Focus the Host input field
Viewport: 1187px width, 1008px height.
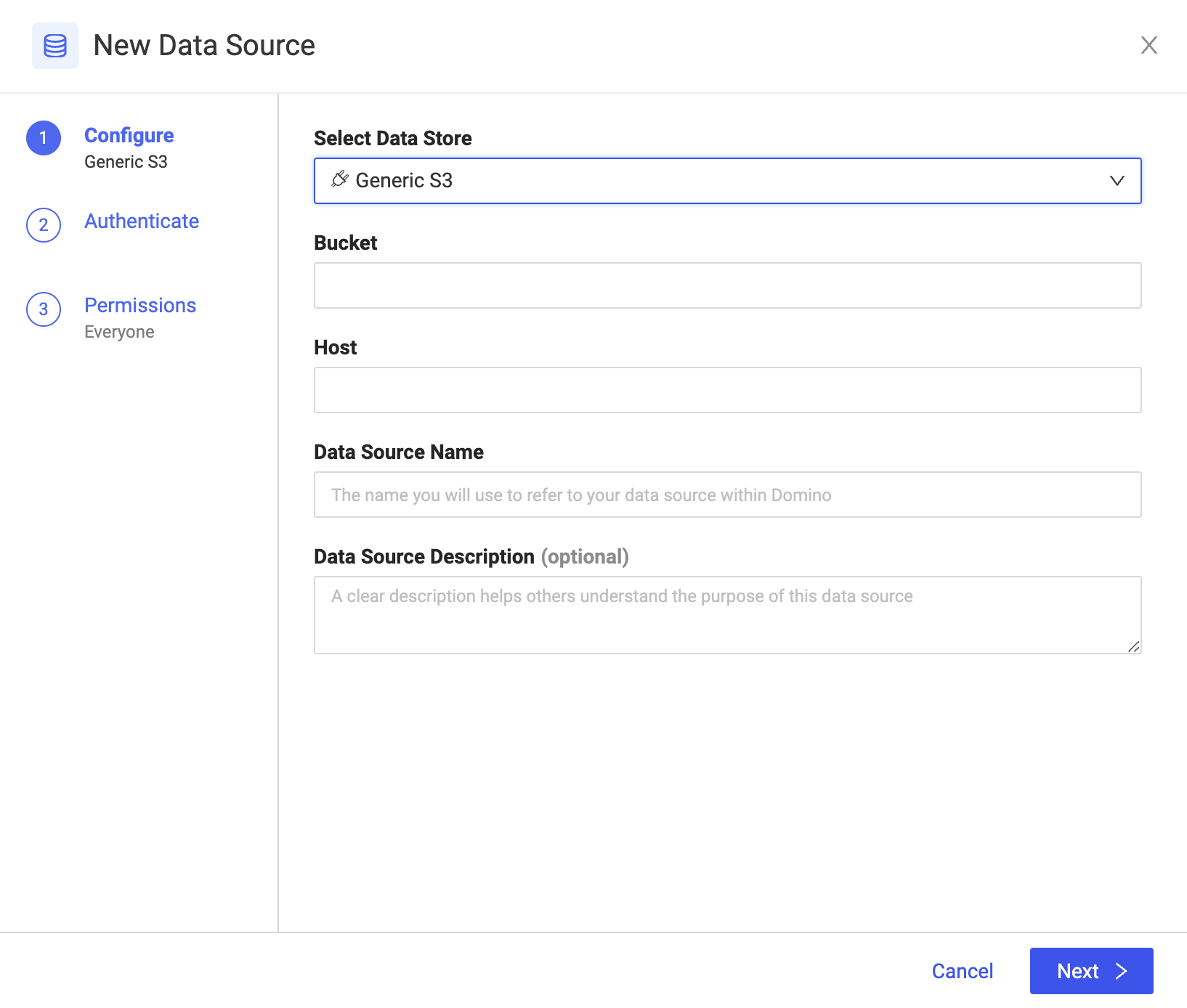click(x=728, y=390)
